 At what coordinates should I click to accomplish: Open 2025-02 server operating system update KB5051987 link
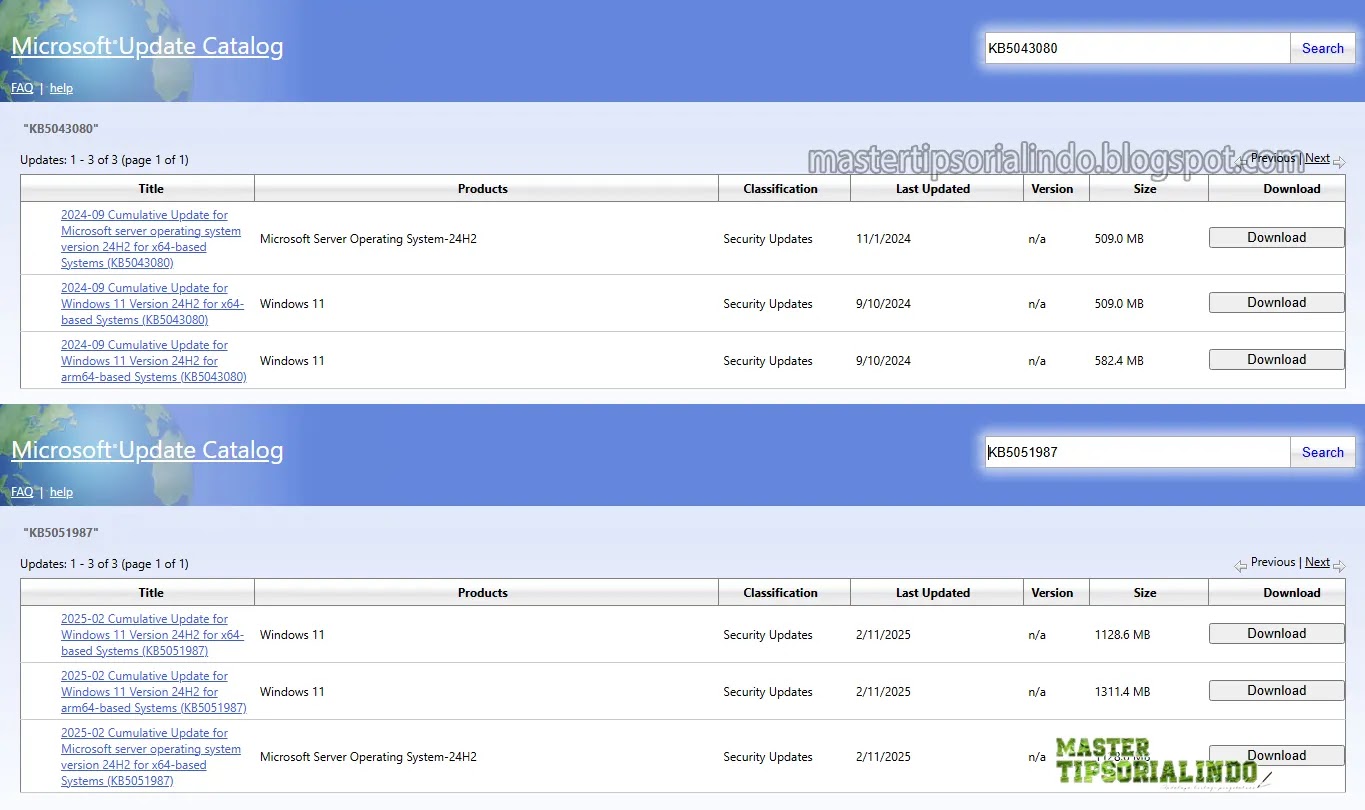tap(151, 757)
